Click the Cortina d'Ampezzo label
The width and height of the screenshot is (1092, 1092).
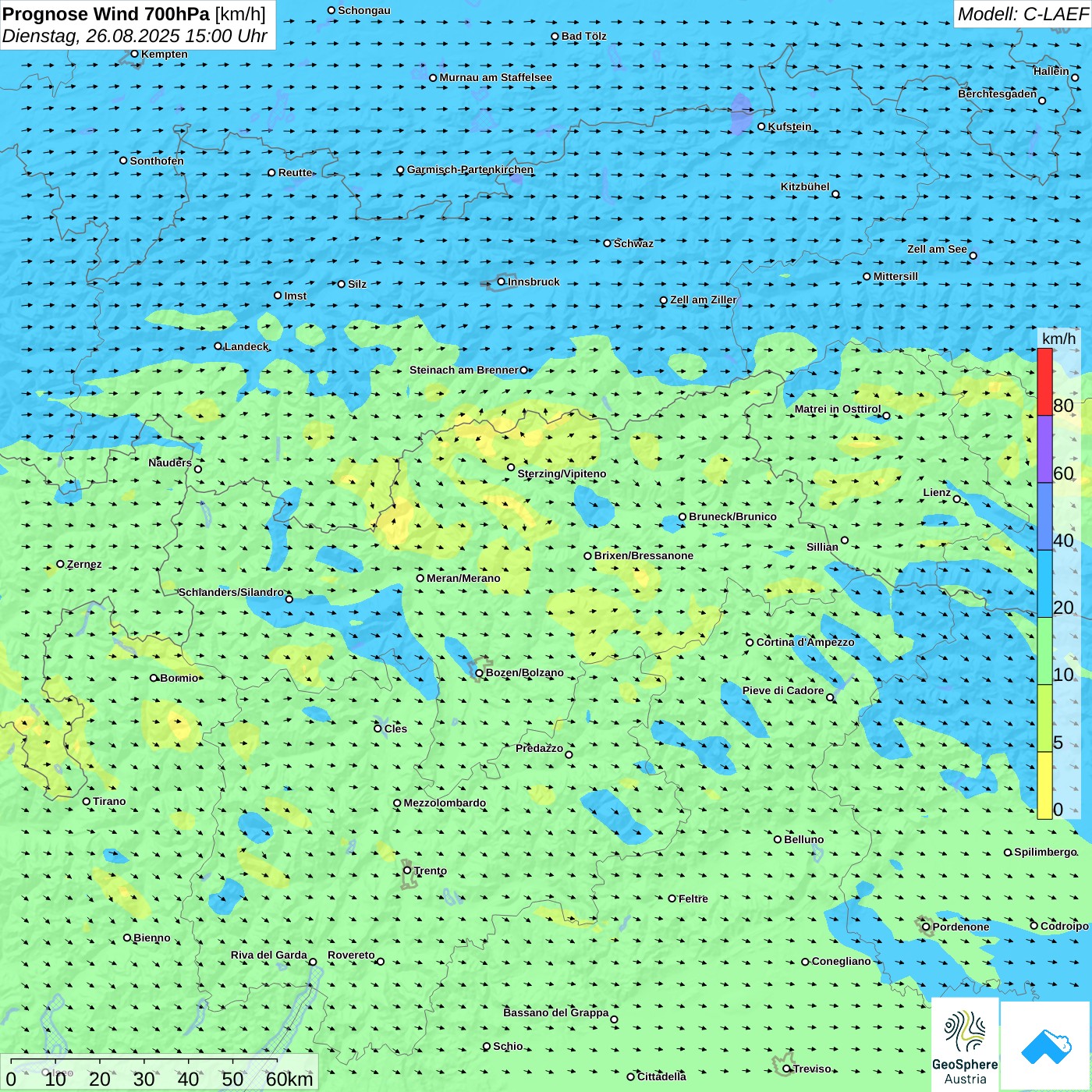pyautogui.click(x=805, y=642)
